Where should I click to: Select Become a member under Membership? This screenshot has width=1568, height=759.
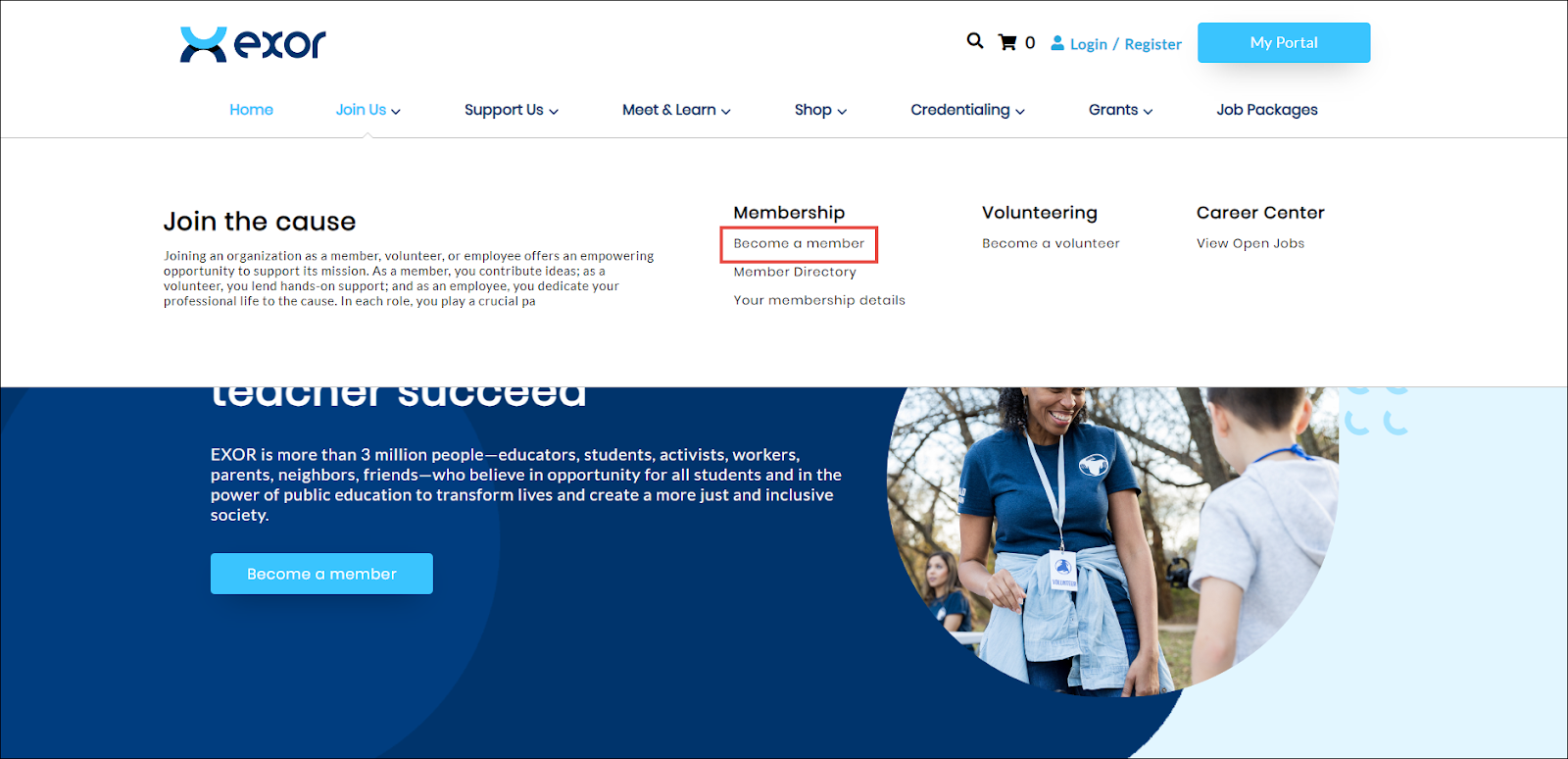pos(799,243)
